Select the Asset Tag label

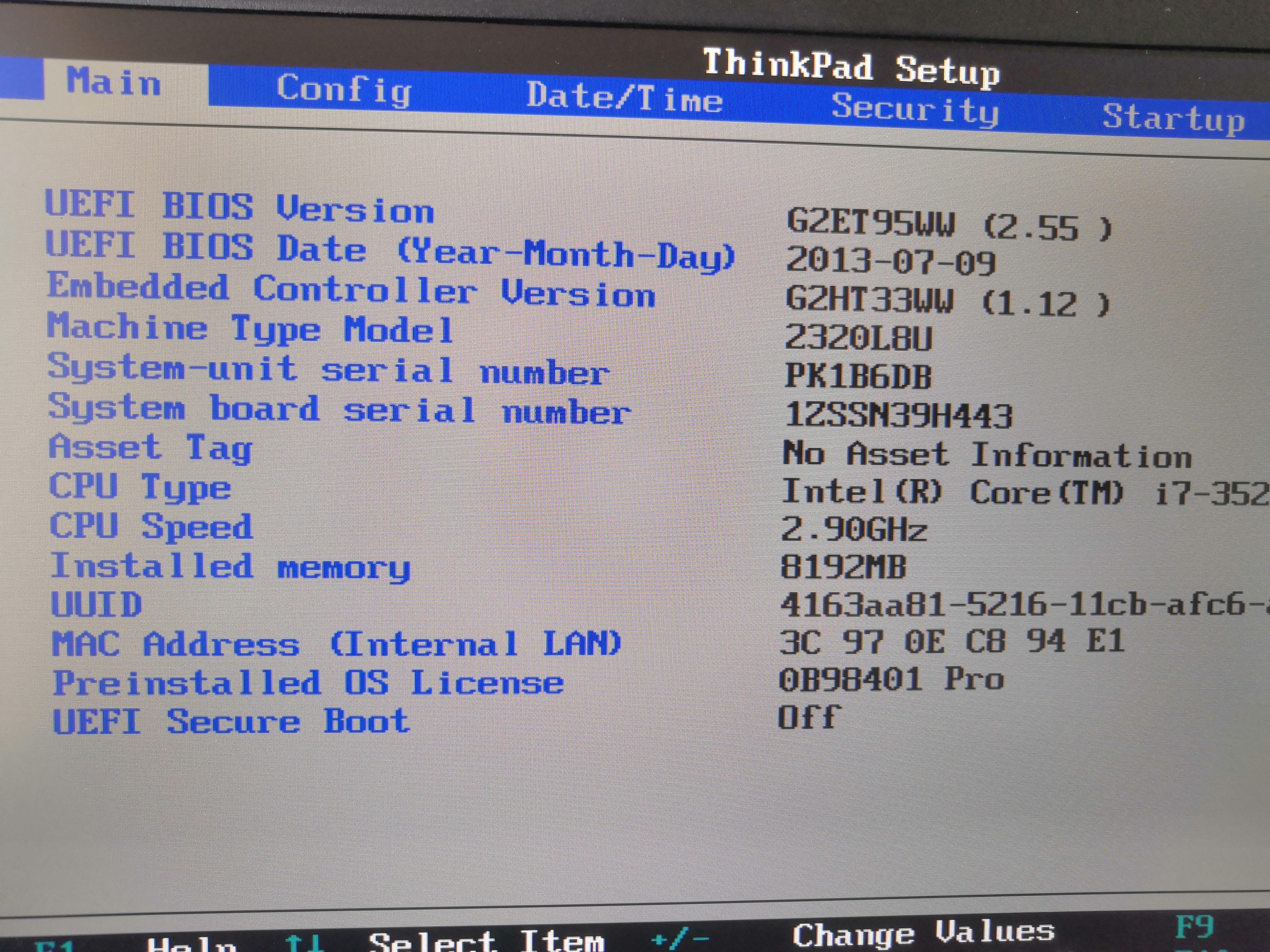coord(150,447)
